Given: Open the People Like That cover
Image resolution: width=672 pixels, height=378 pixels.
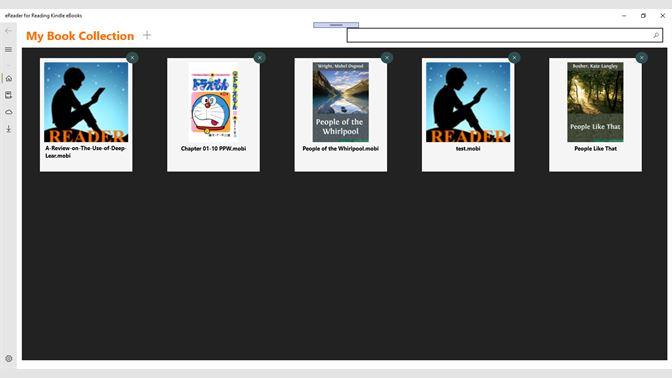Looking at the screenshot, I should coord(595,102).
